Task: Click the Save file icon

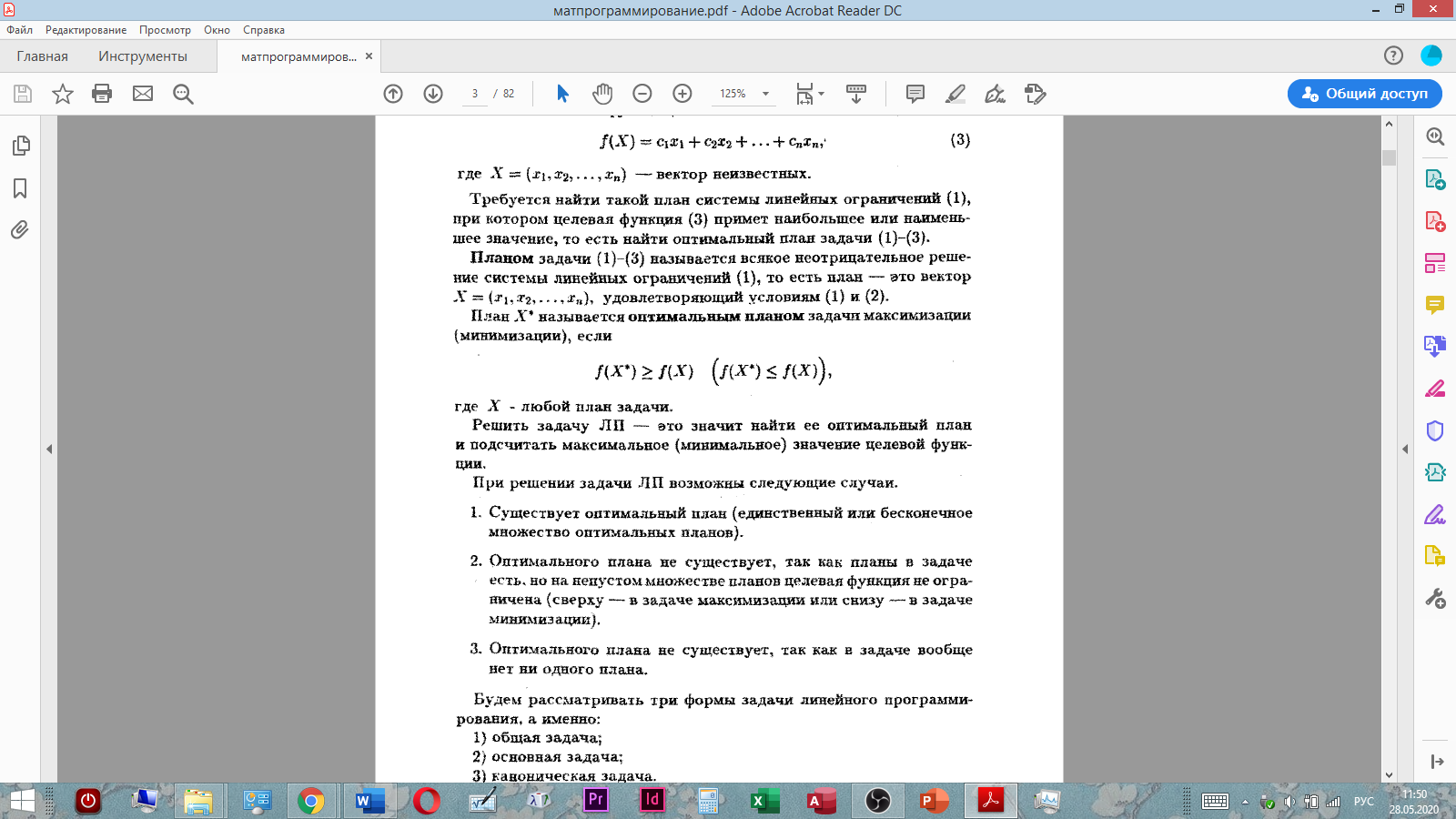Action: (23, 94)
